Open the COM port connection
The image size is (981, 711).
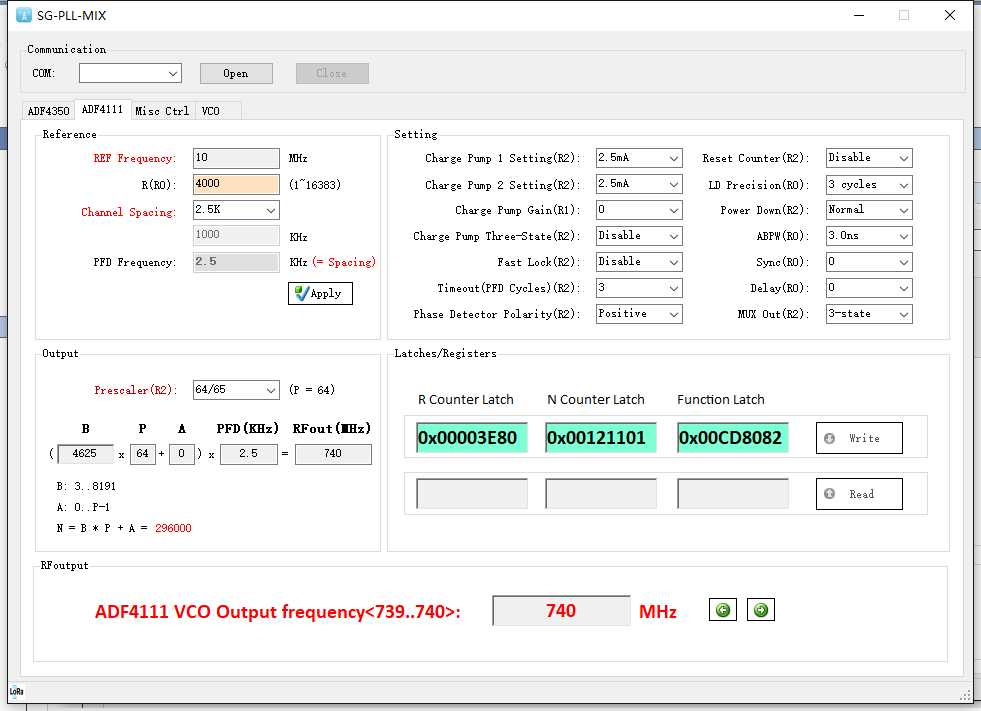[x=236, y=73]
